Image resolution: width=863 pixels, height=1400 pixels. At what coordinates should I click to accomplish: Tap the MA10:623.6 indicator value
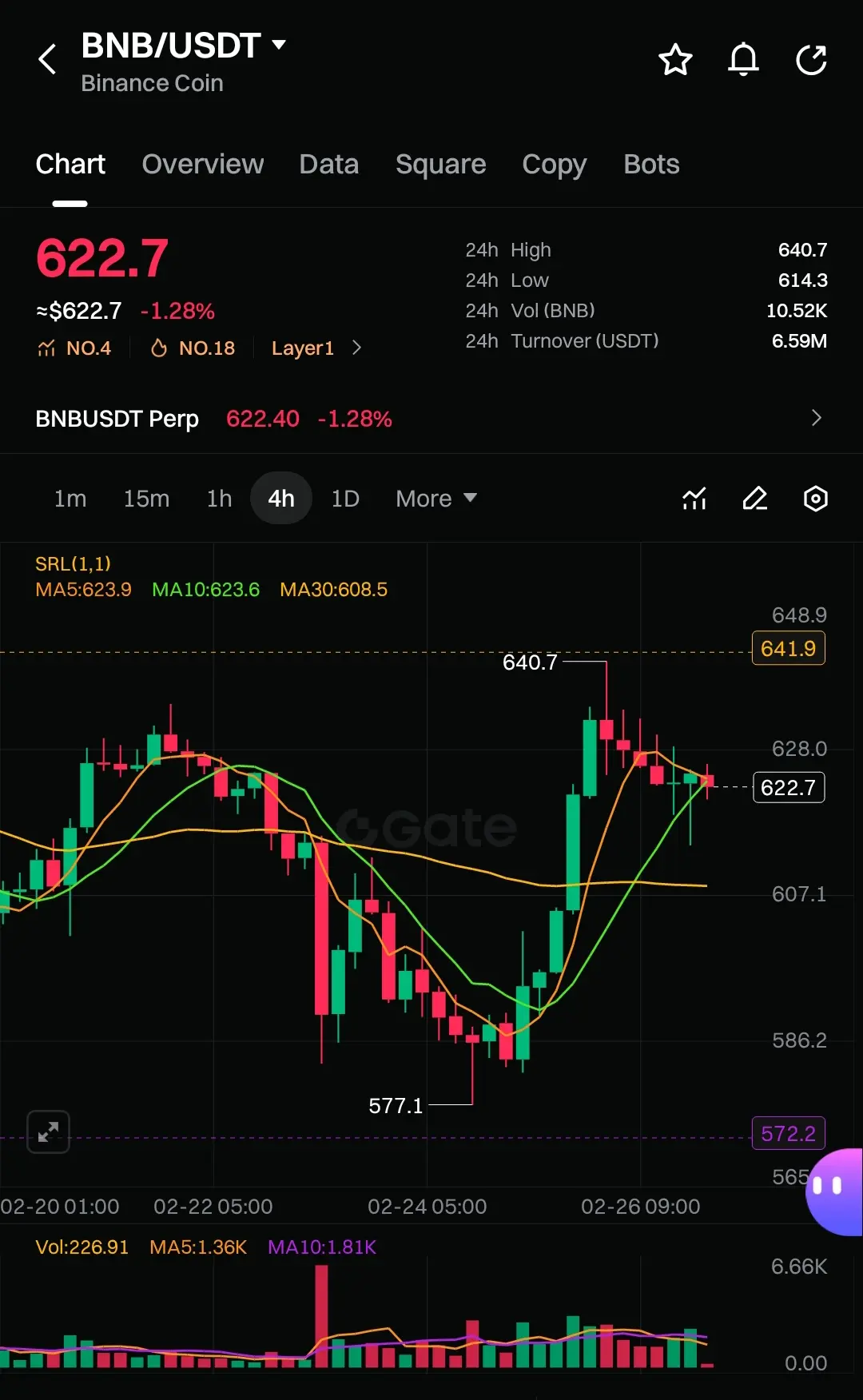click(206, 590)
